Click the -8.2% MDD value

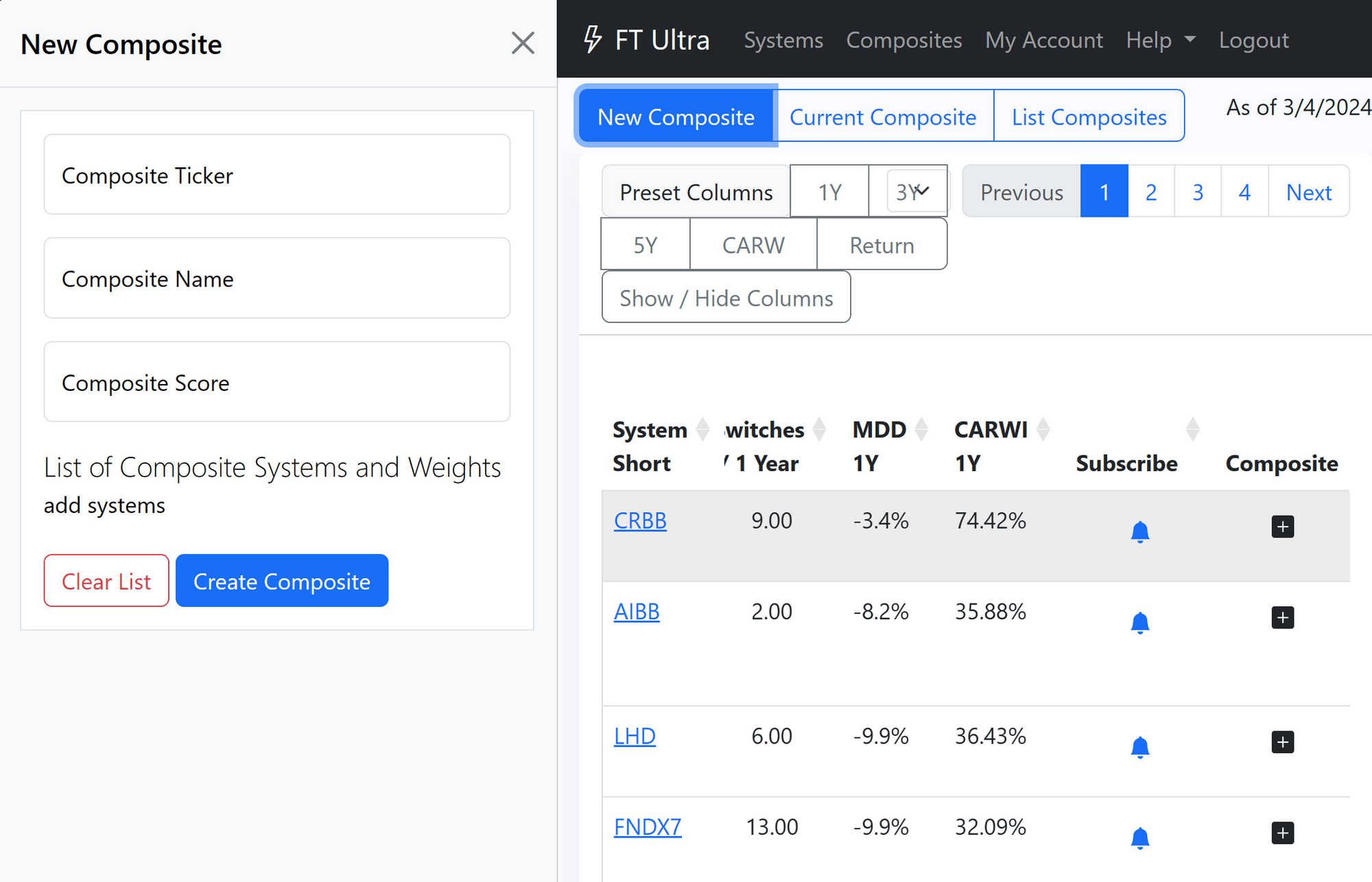coord(881,611)
